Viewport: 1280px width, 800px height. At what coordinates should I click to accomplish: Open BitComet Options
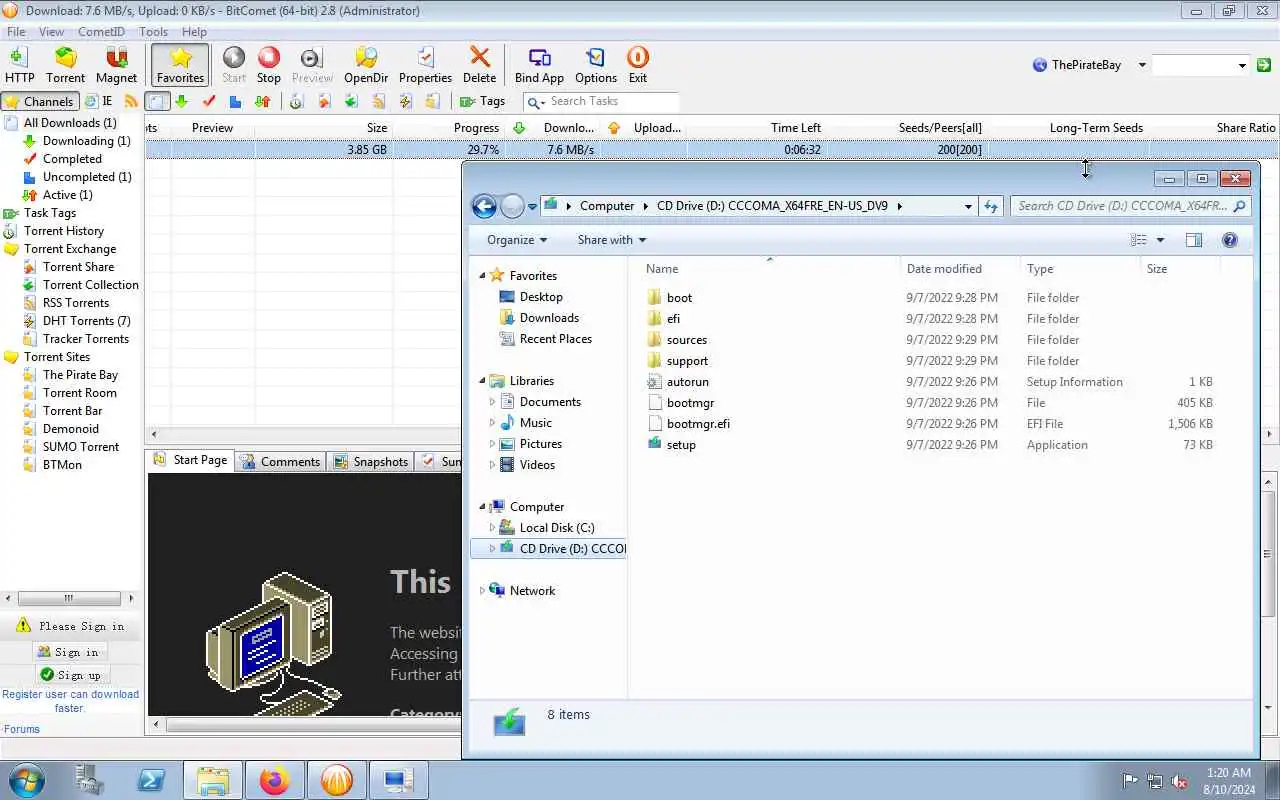596,65
